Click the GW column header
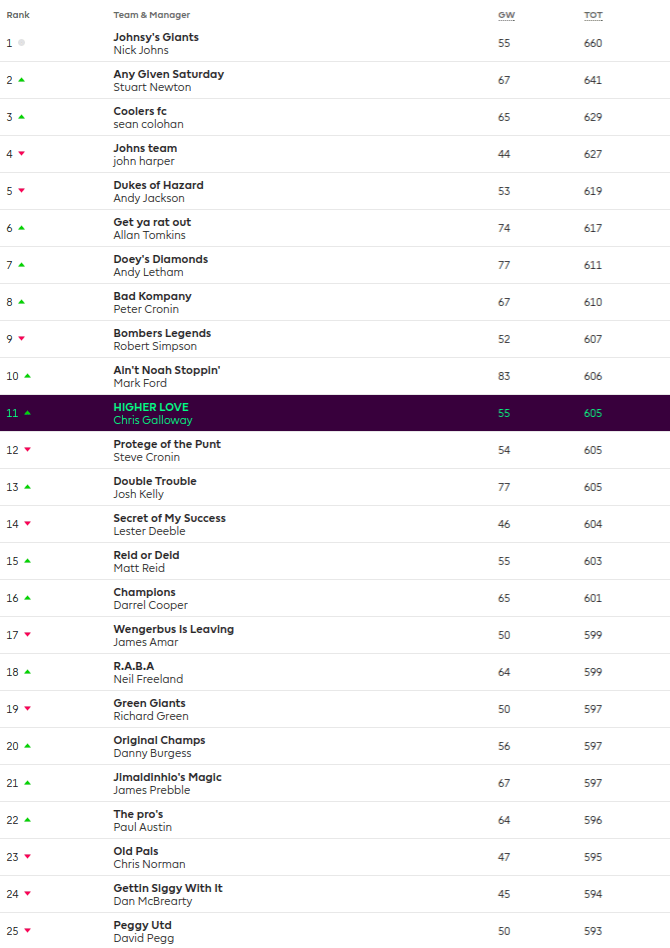Viewport: 670px width, 948px height. click(506, 15)
